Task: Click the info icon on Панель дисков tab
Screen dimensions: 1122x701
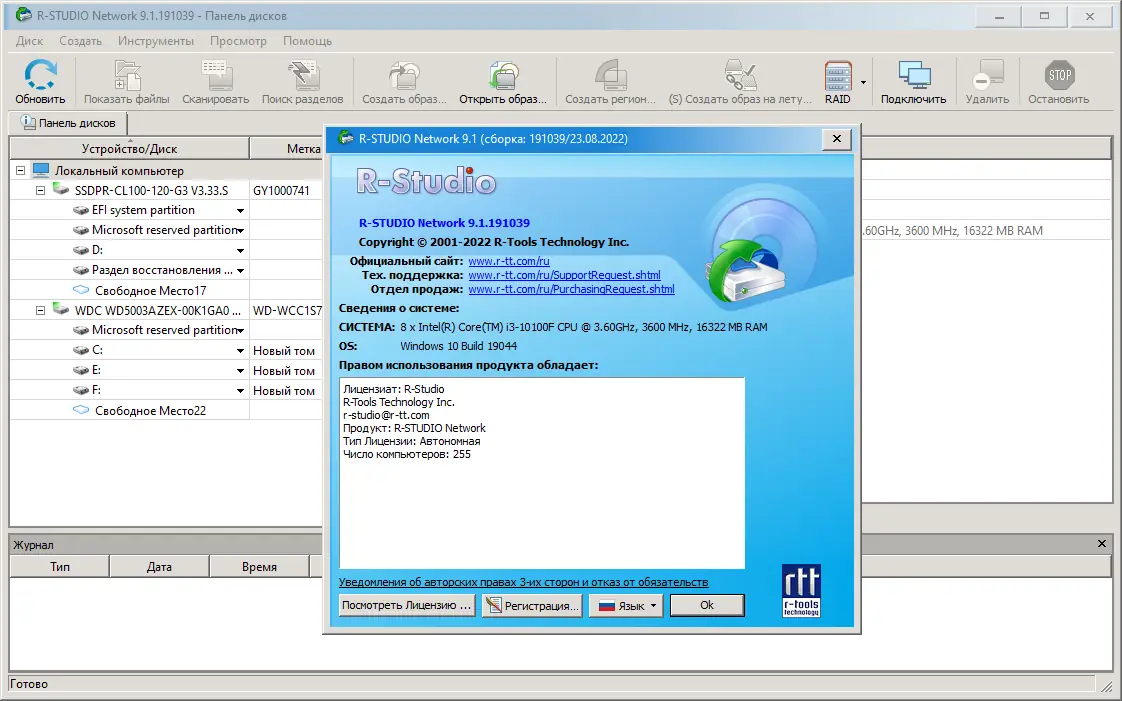Action: (28, 122)
